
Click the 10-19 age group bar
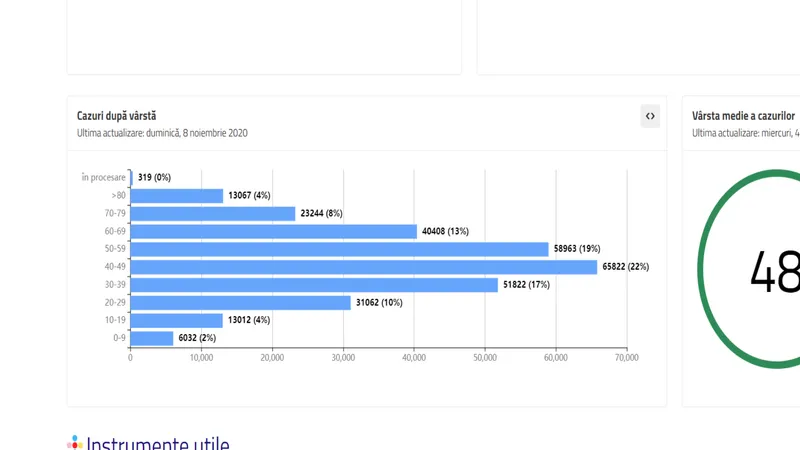pos(177,320)
